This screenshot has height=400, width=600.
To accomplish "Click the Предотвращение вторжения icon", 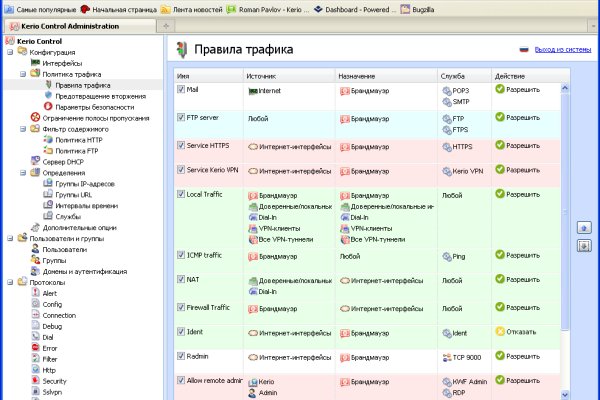I will point(47,96).
